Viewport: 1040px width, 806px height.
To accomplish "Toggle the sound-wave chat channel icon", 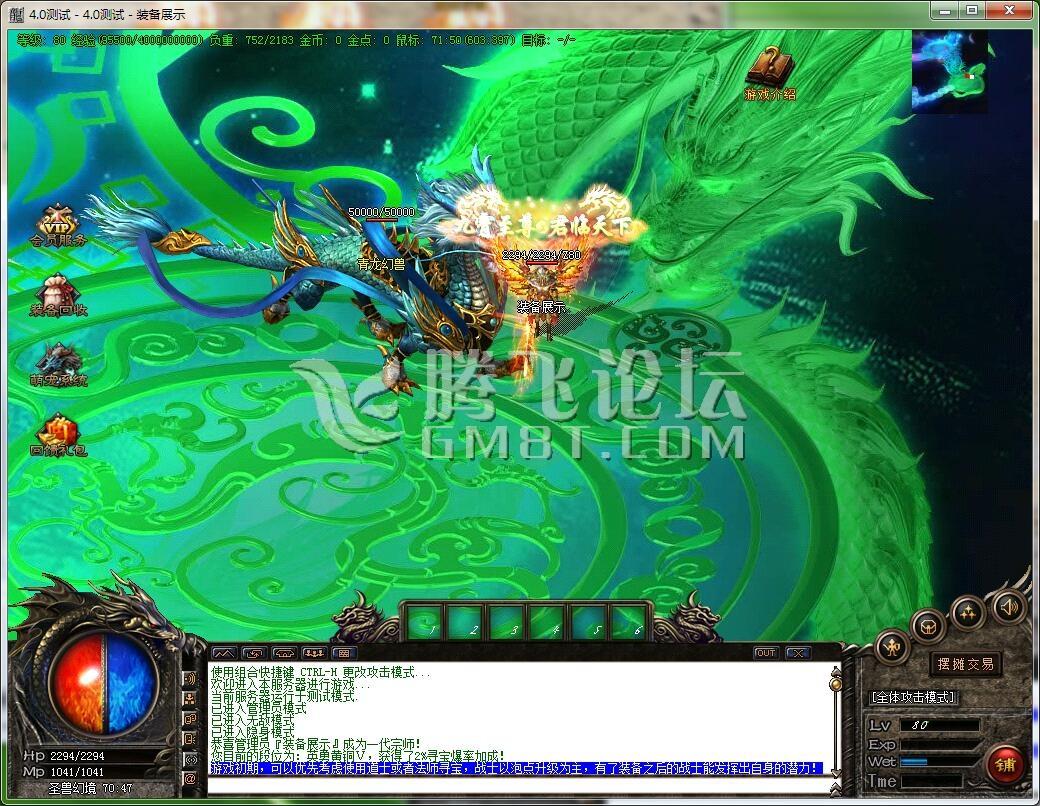I will tap(190, 678).
